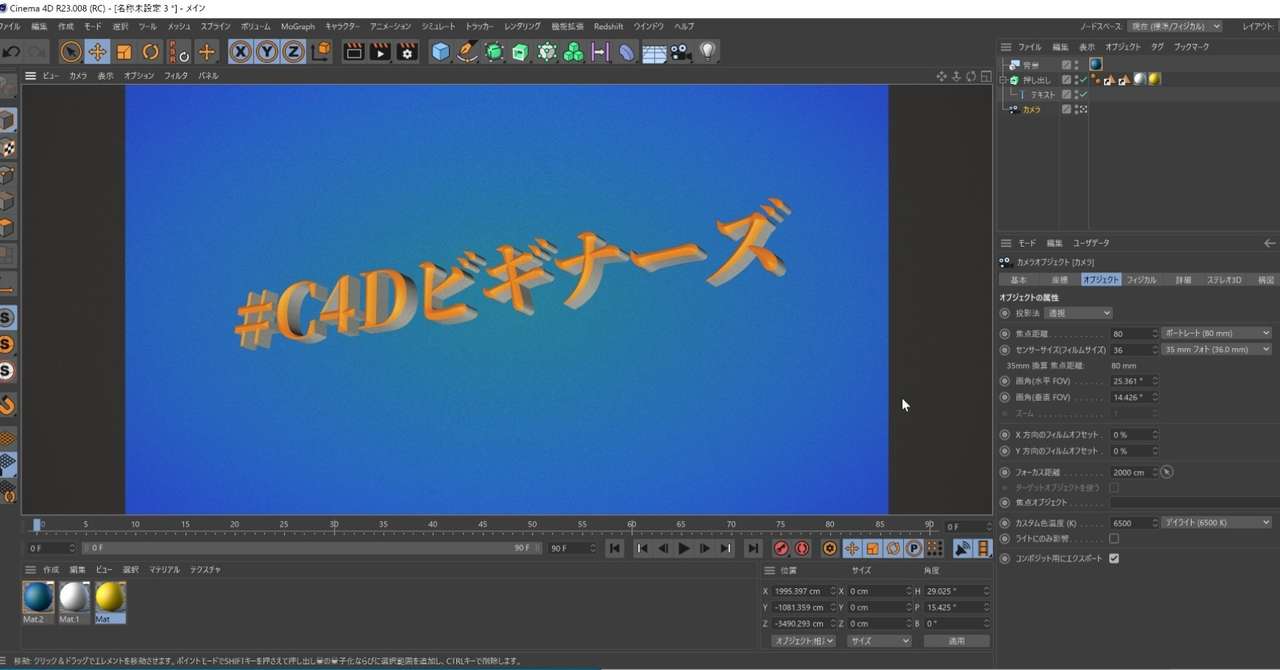
Task: Go back in Attribute Manager arrow
Action: (1270, 243)
